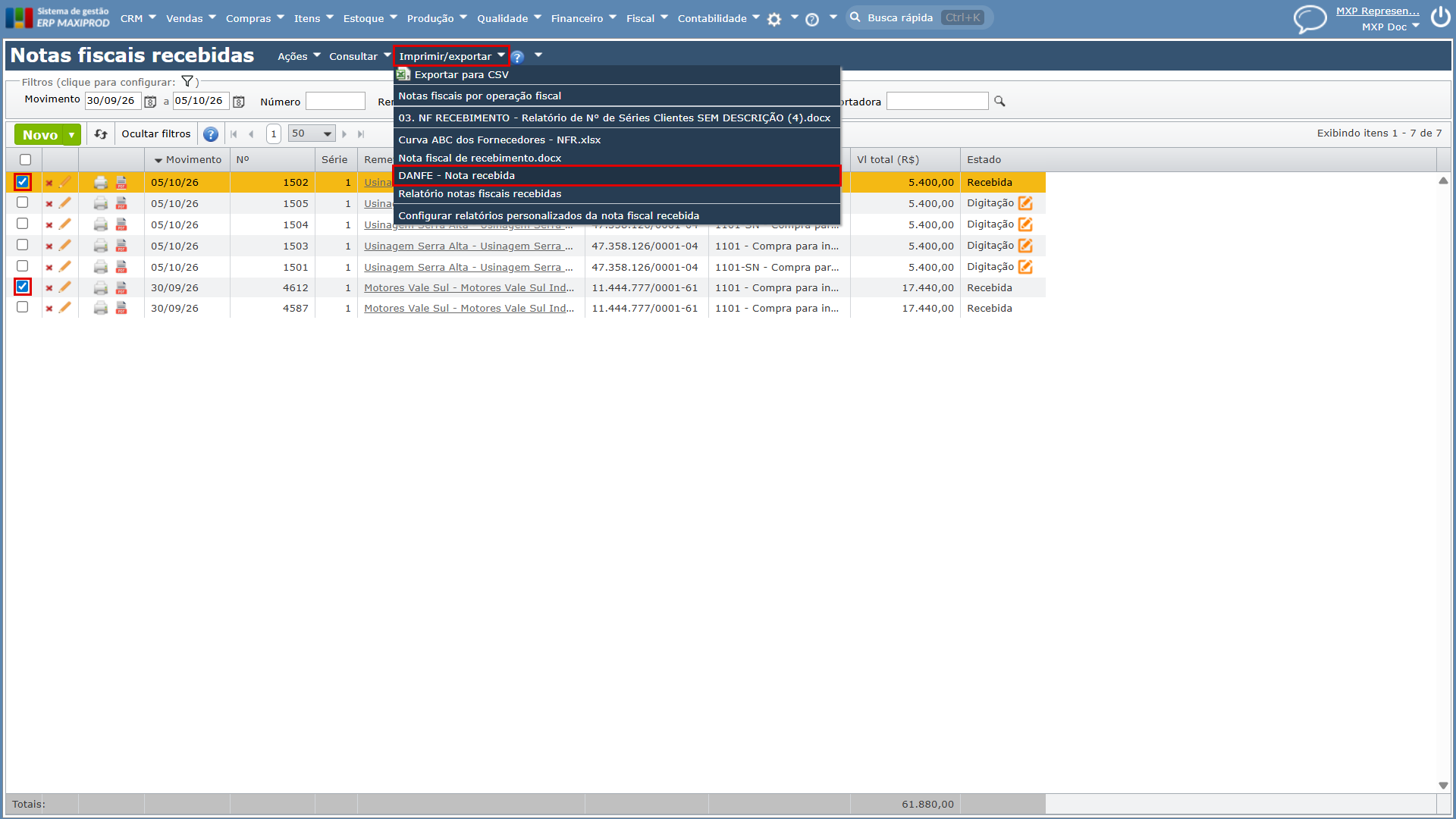
Task: Print note 4612 with the printer icon
Action: click(x=101, y=288)
